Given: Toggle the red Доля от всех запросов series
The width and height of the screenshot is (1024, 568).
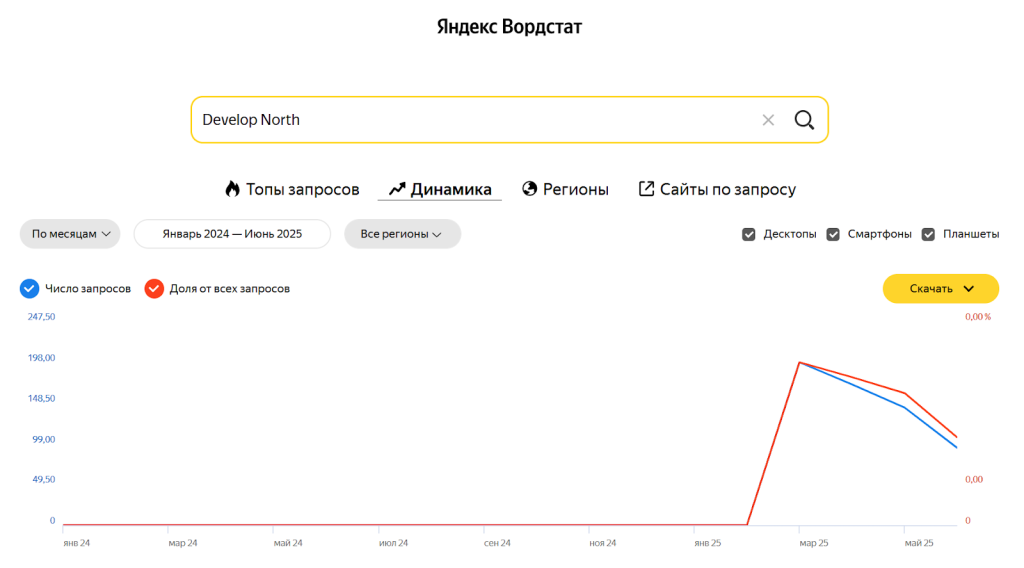Looking at the screenshot, I should point(154,289).
